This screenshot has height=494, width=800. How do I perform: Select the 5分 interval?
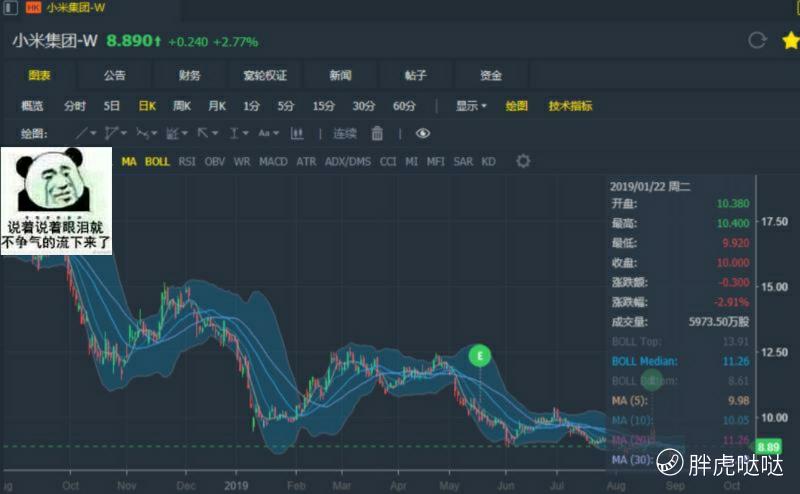[x=286, y=106]
